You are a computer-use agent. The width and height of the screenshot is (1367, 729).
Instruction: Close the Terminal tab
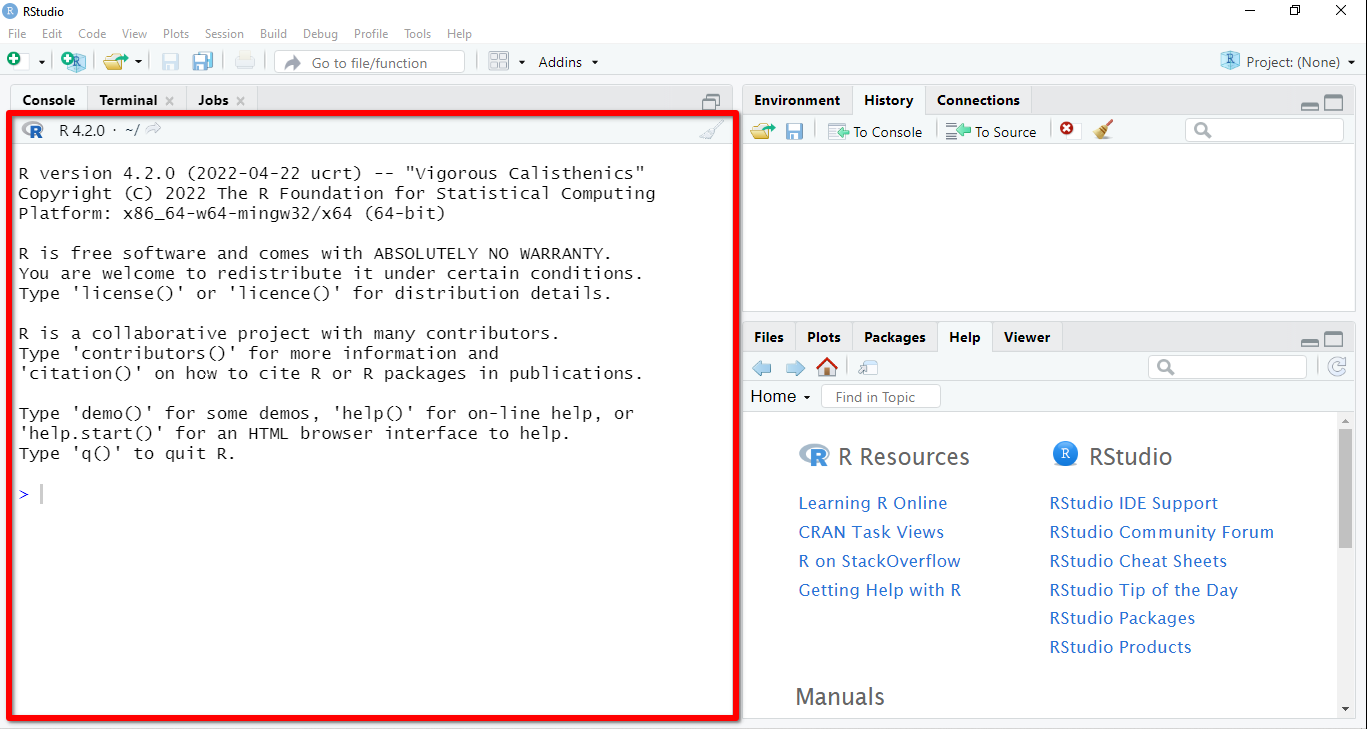(169, 100)
